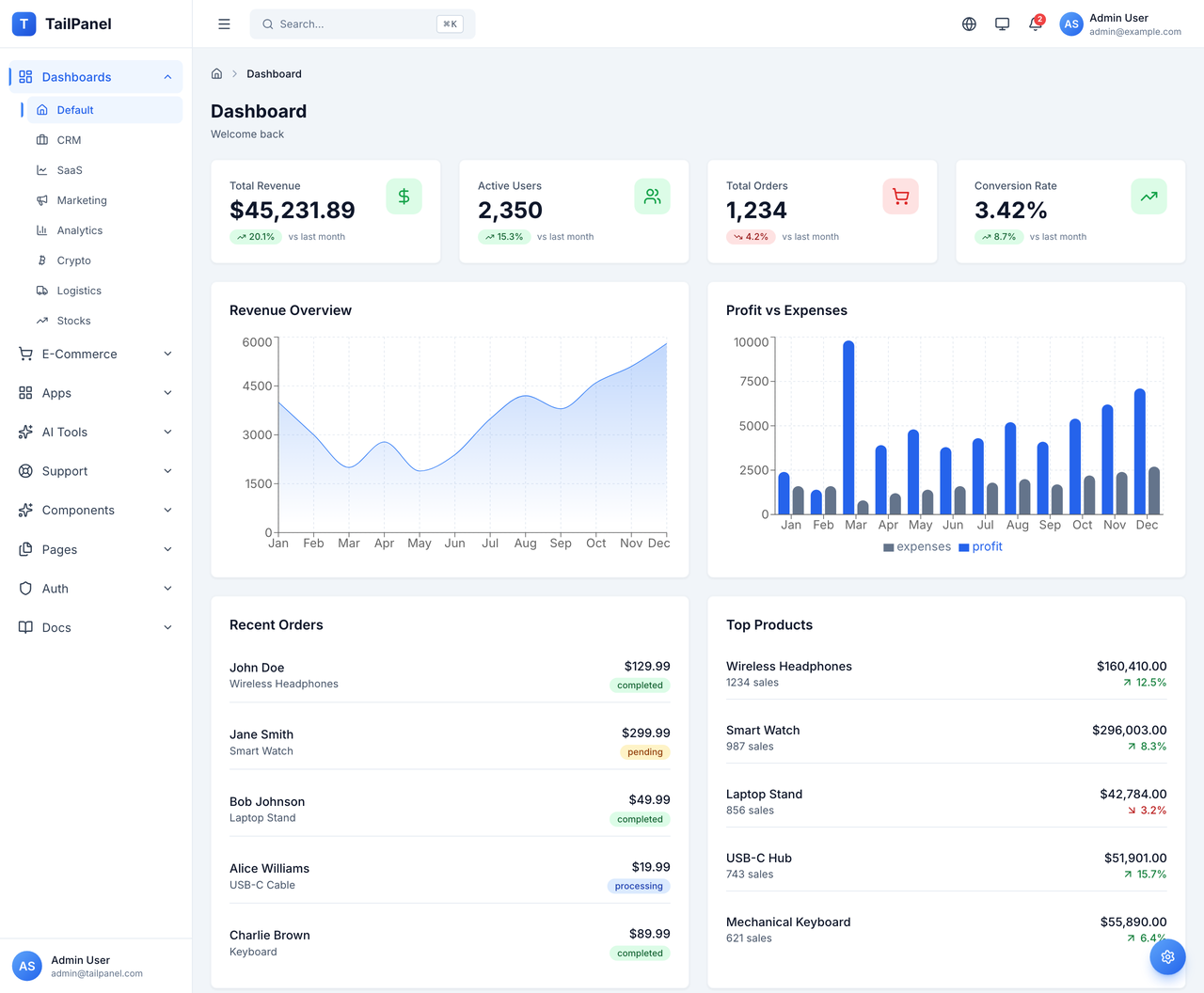Click the Dashboards grid icon
The image size is (1204, 993).
click(25, 77)
